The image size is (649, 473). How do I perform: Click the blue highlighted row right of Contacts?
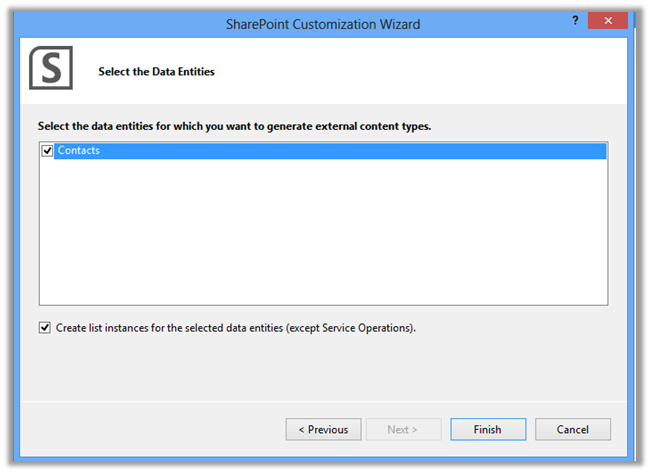pyautogui.click(x=350, y=151)
